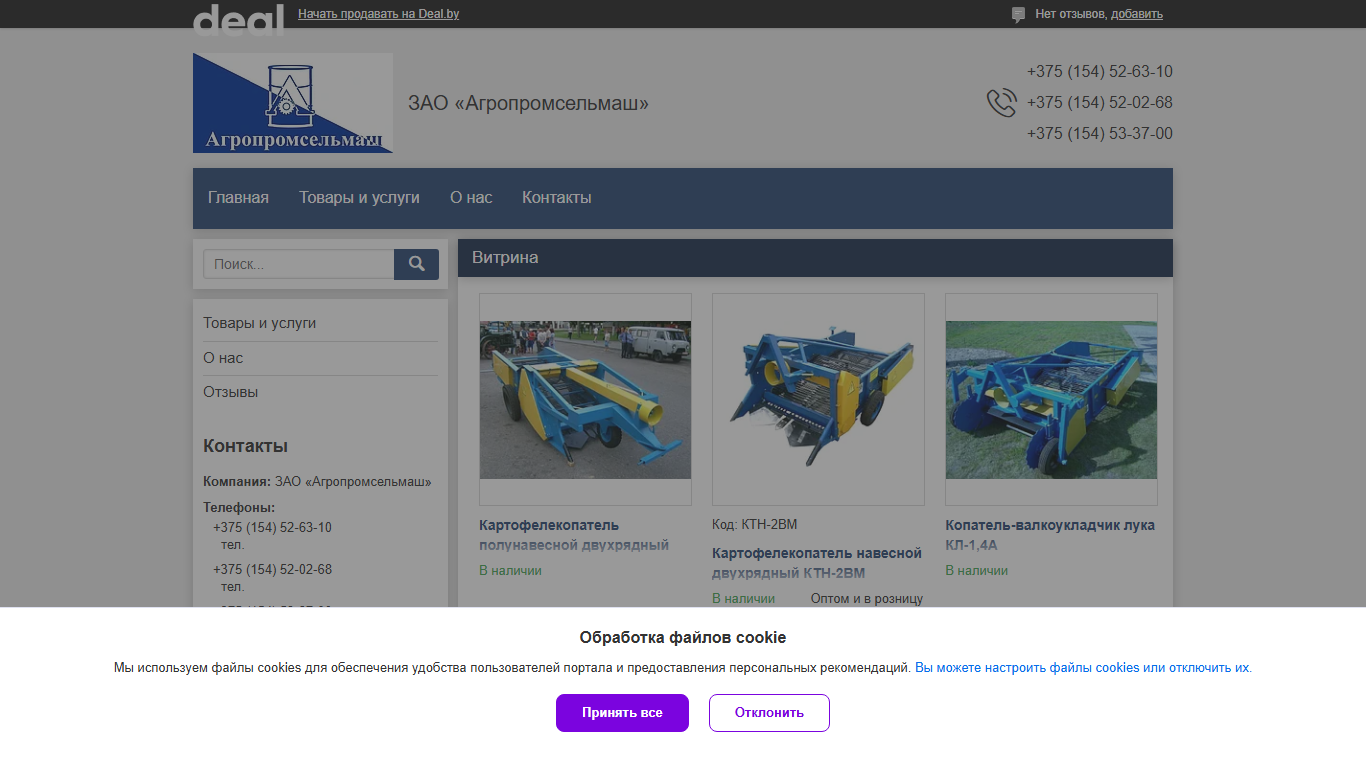Open Копатель-валкоукладчик лука КЛ-1,4А link
This screenshot has width=1366, height=768.
click(1050, 535)
